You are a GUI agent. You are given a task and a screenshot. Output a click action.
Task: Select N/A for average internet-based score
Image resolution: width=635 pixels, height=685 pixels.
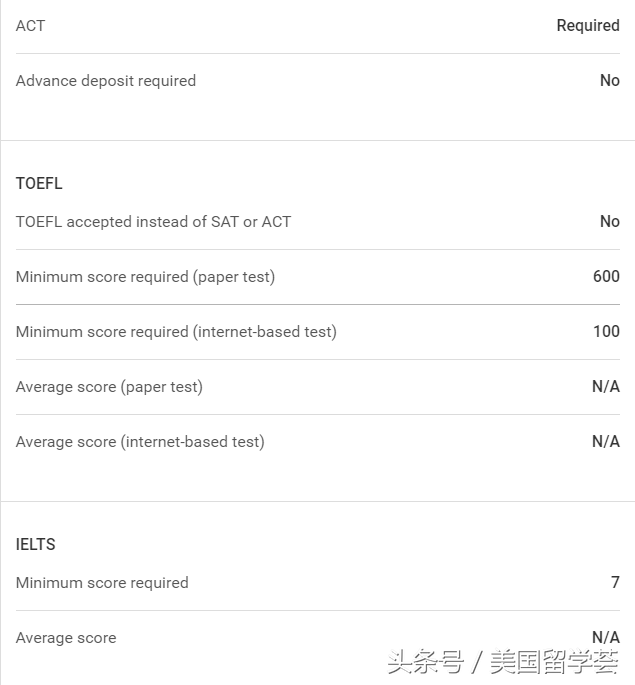tap(605, 442)
